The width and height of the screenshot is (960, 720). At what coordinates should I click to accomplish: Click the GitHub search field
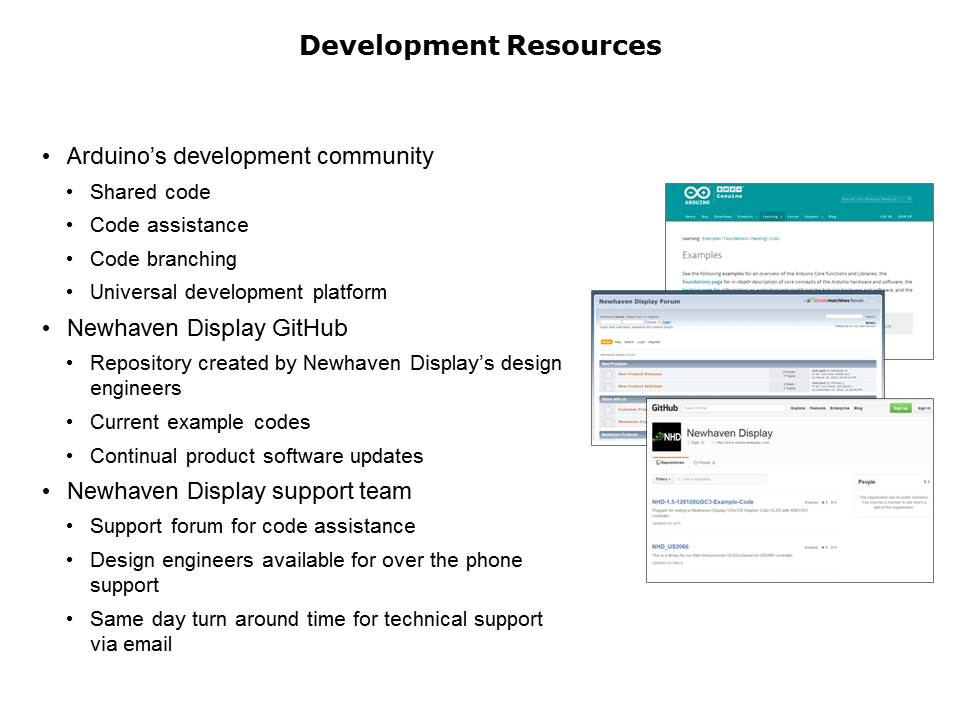click(733, 408)
